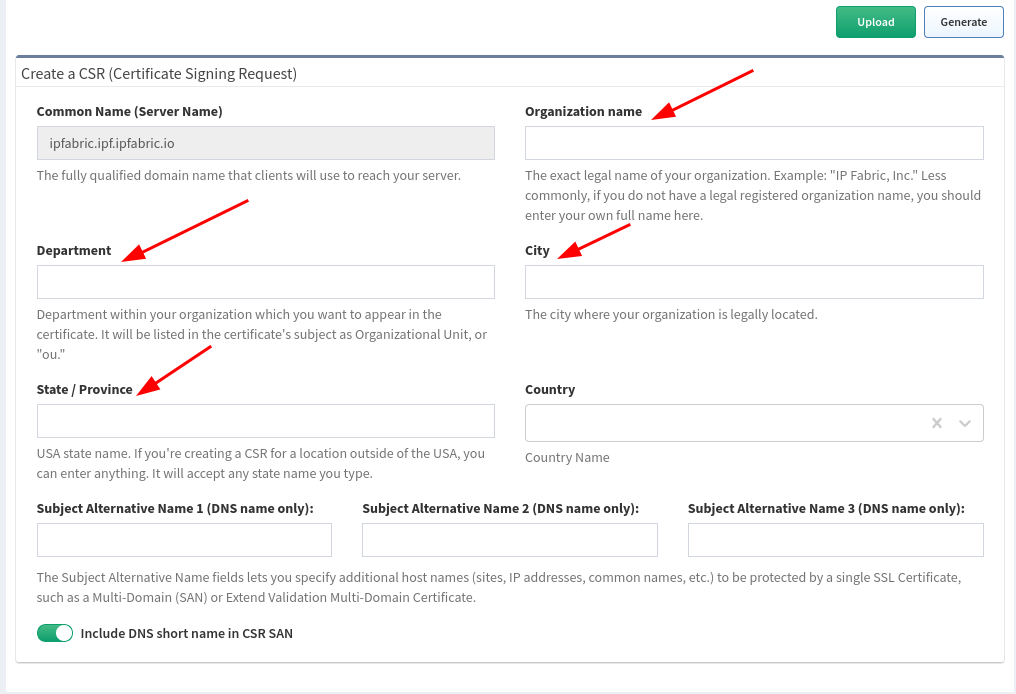Toggle Include DNS short name in CSR SAN

(55, 633)
